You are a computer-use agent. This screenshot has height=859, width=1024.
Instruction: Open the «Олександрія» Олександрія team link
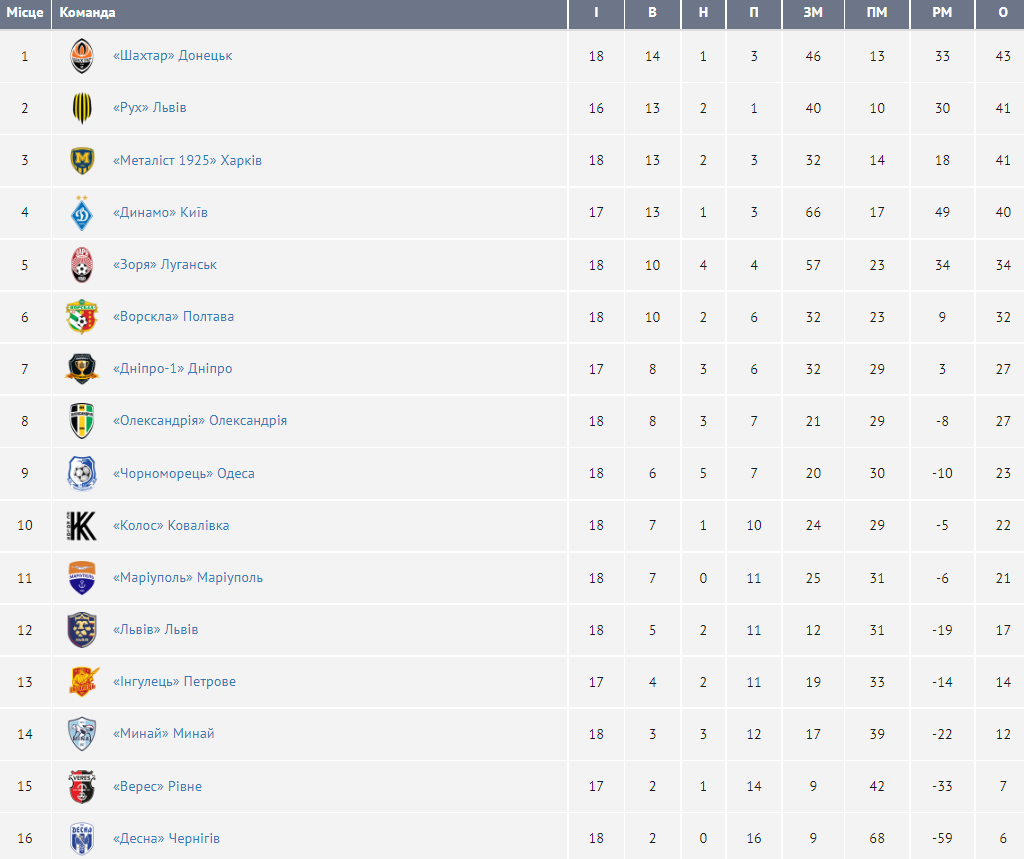pyautogui.click(x=200, y=421)
